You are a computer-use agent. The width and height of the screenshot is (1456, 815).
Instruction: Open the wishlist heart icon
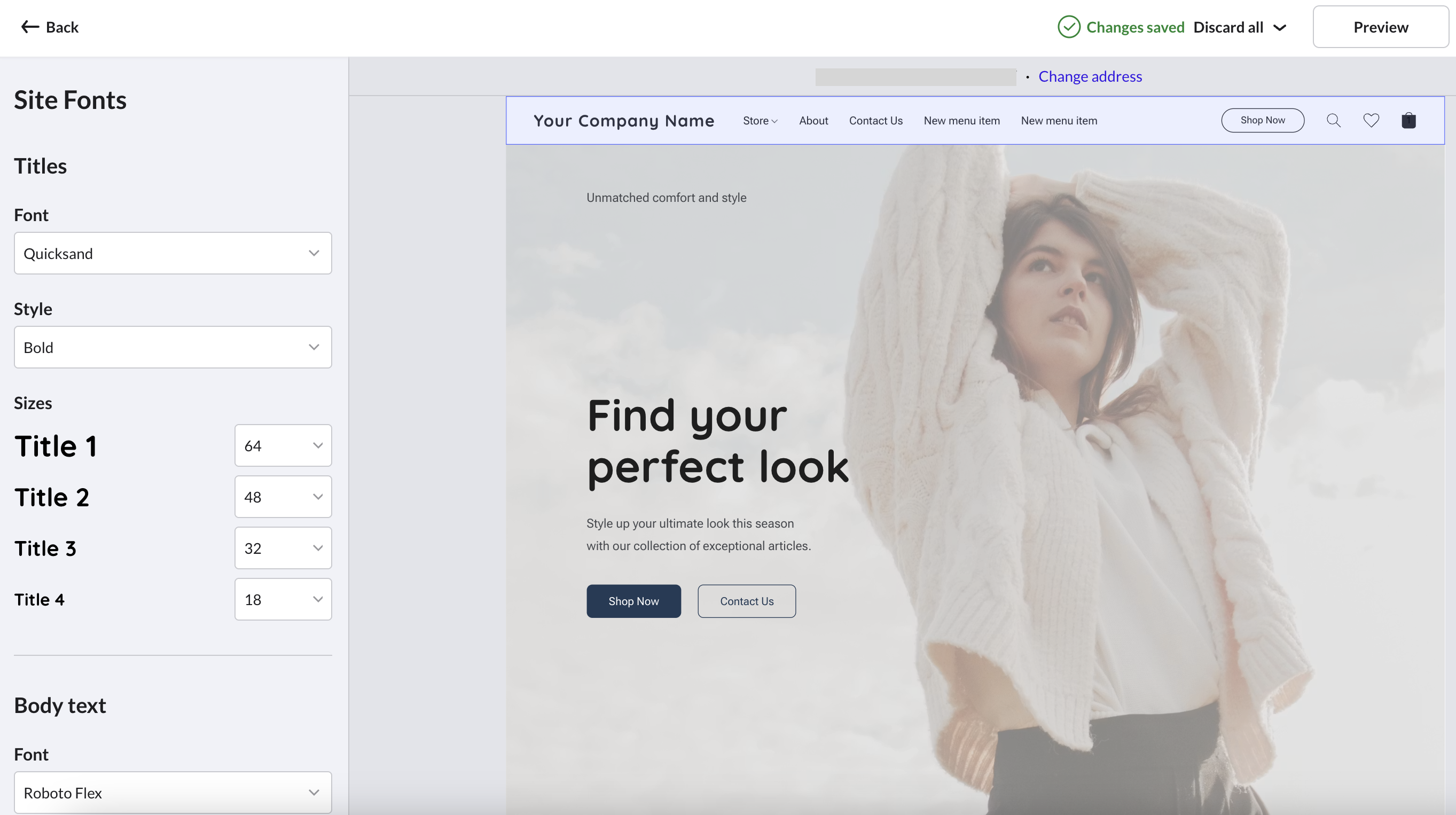[1371, 120]
